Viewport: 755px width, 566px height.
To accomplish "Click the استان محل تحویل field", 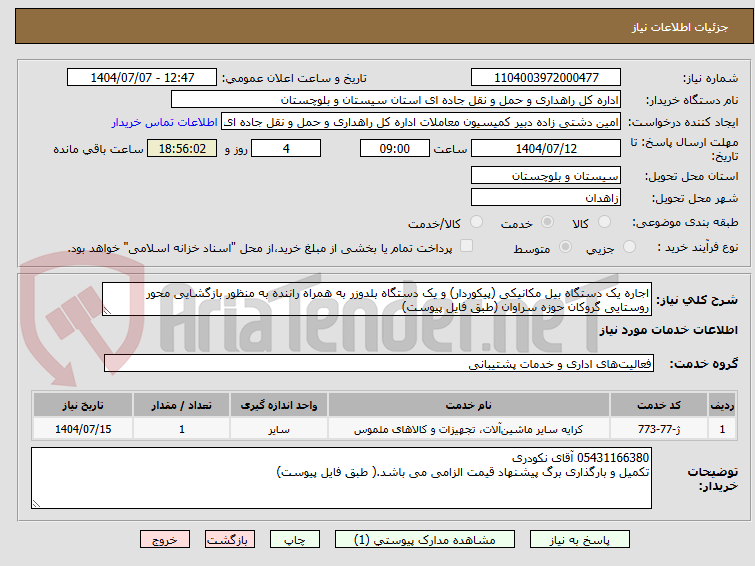I will point(546,176).
